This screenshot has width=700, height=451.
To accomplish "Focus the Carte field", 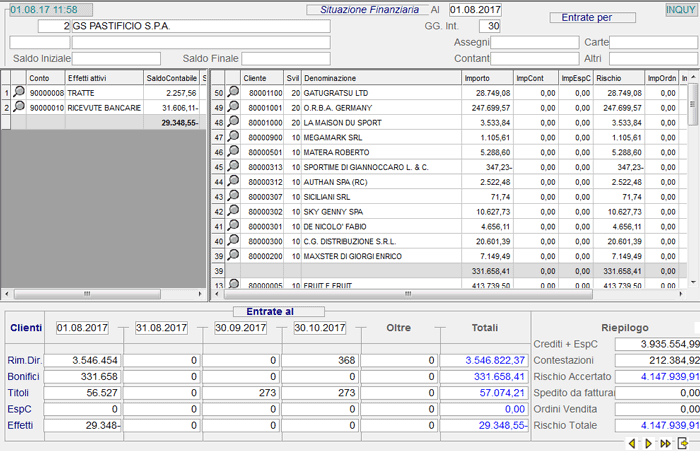I will [654, 42].
